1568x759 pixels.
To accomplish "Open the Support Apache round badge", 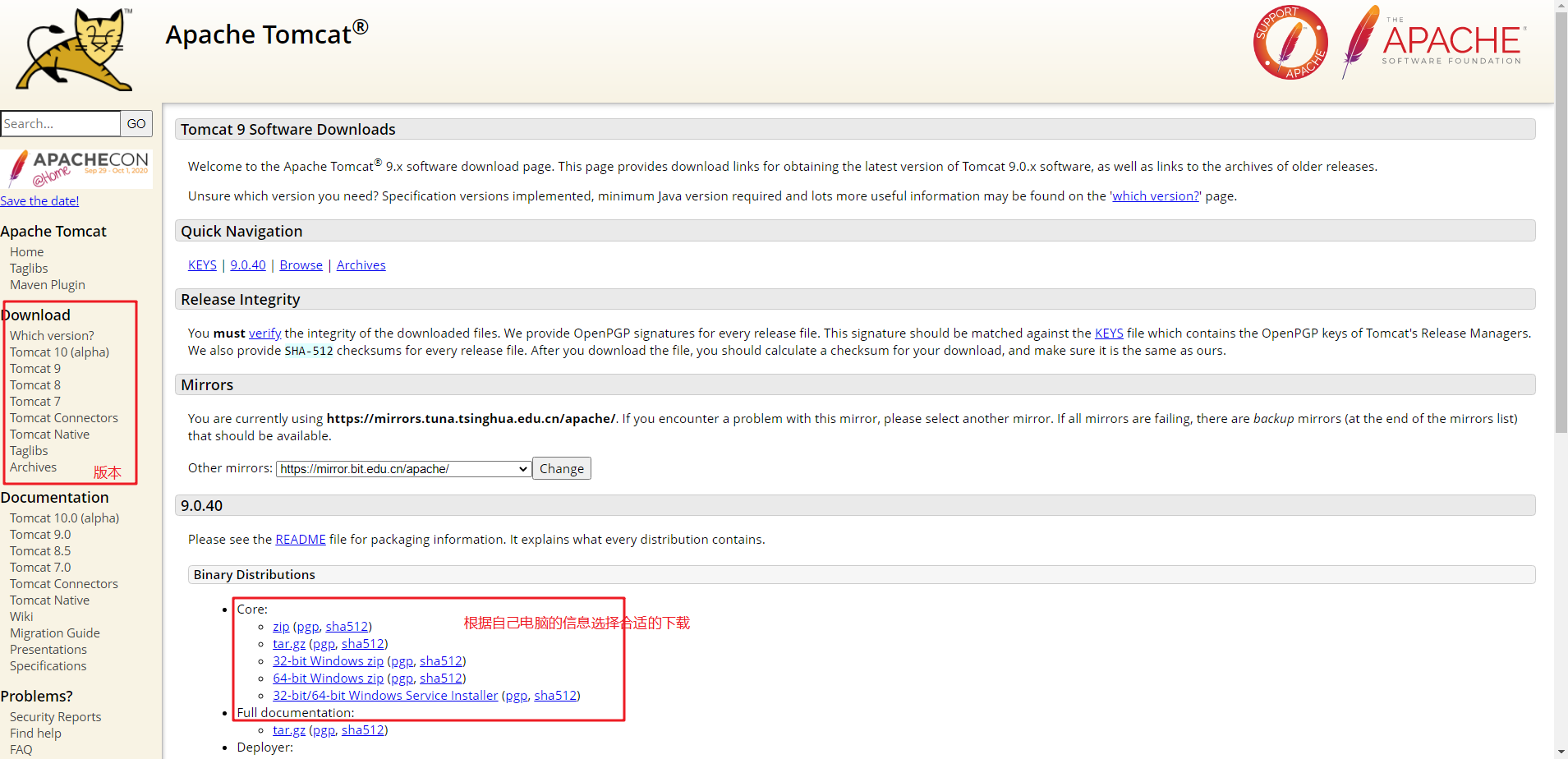I will [1290, 43].
